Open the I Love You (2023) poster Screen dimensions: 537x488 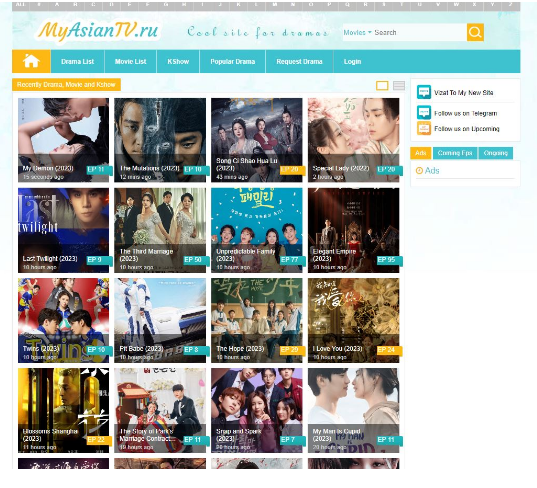(353, 320)
